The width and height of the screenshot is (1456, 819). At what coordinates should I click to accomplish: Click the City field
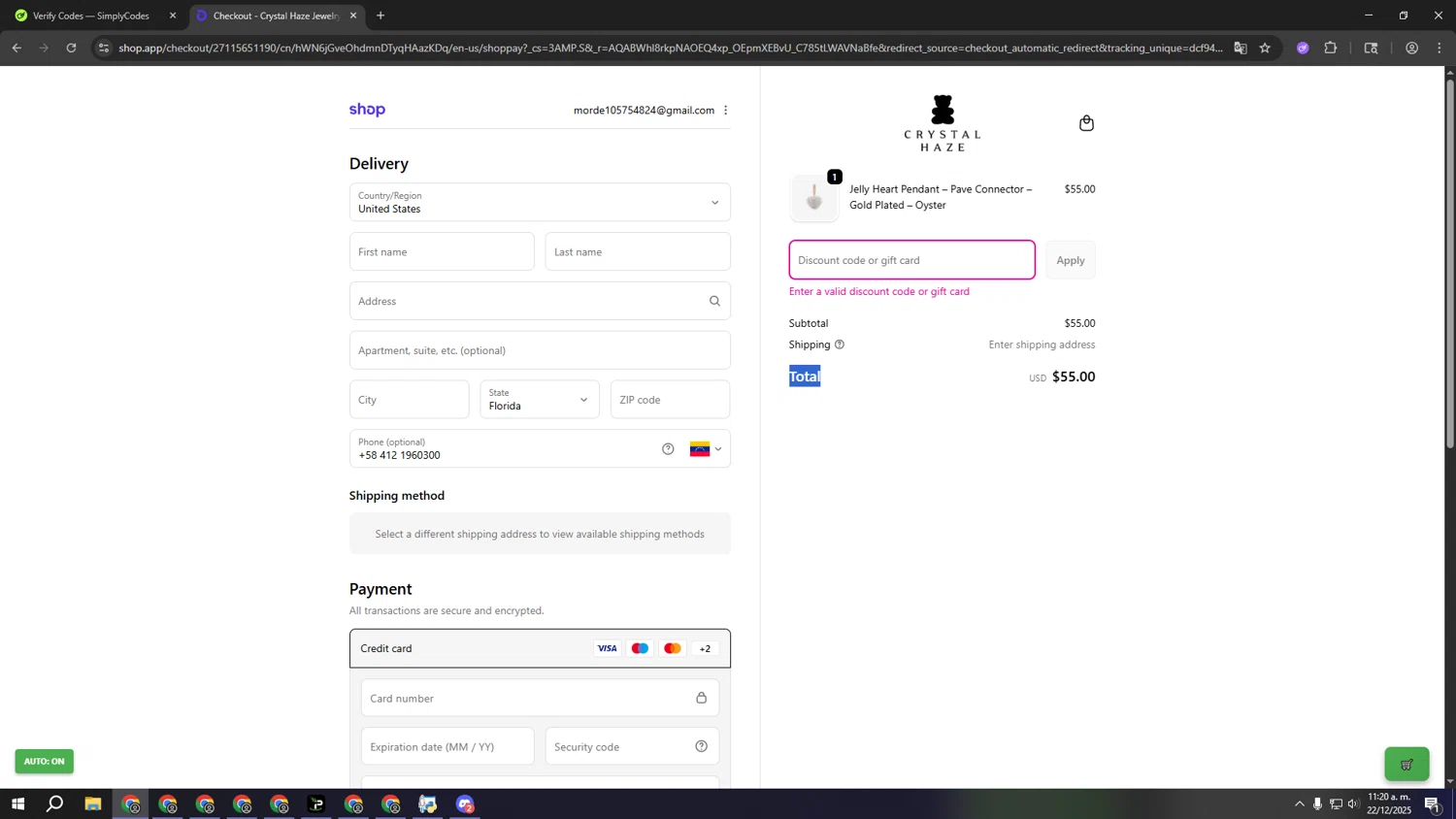click(409, 399)
